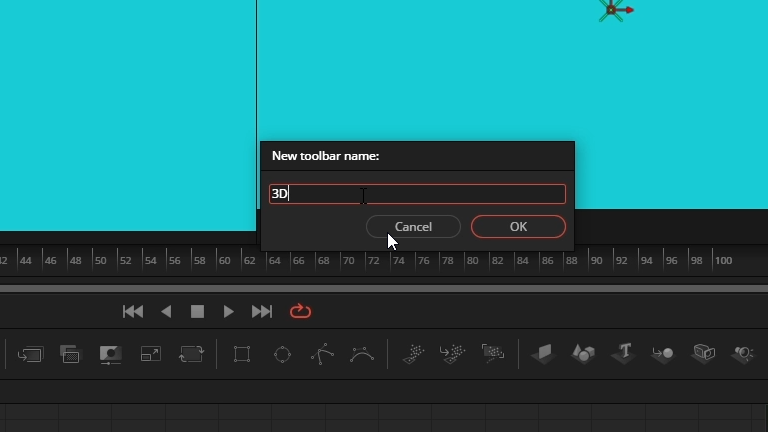Click the gray render range bar
768x432 pixels.
pyautogui.click(x=384, y=289)
